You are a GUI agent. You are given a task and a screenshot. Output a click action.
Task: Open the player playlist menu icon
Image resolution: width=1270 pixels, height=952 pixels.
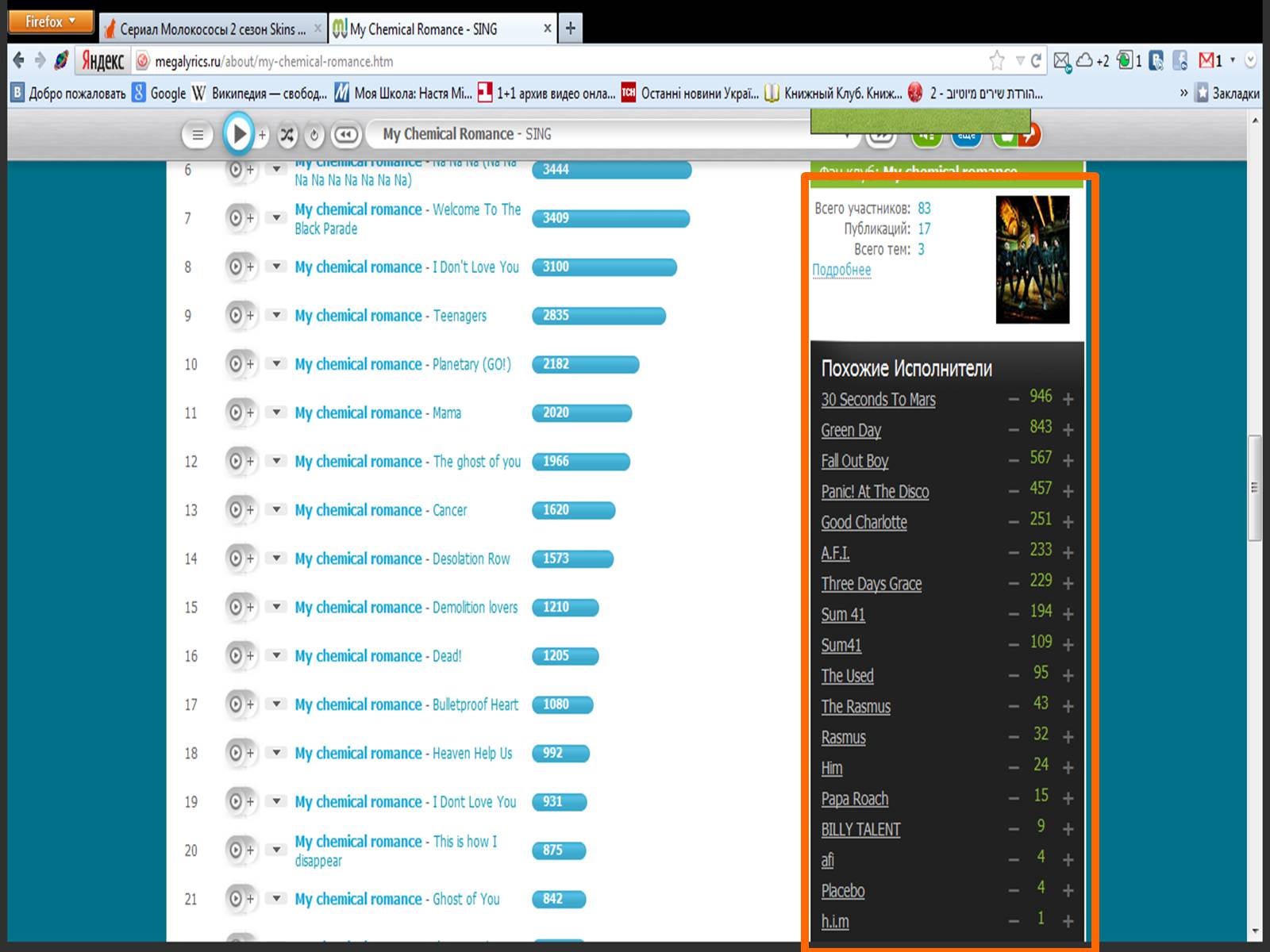pos(198,135)
